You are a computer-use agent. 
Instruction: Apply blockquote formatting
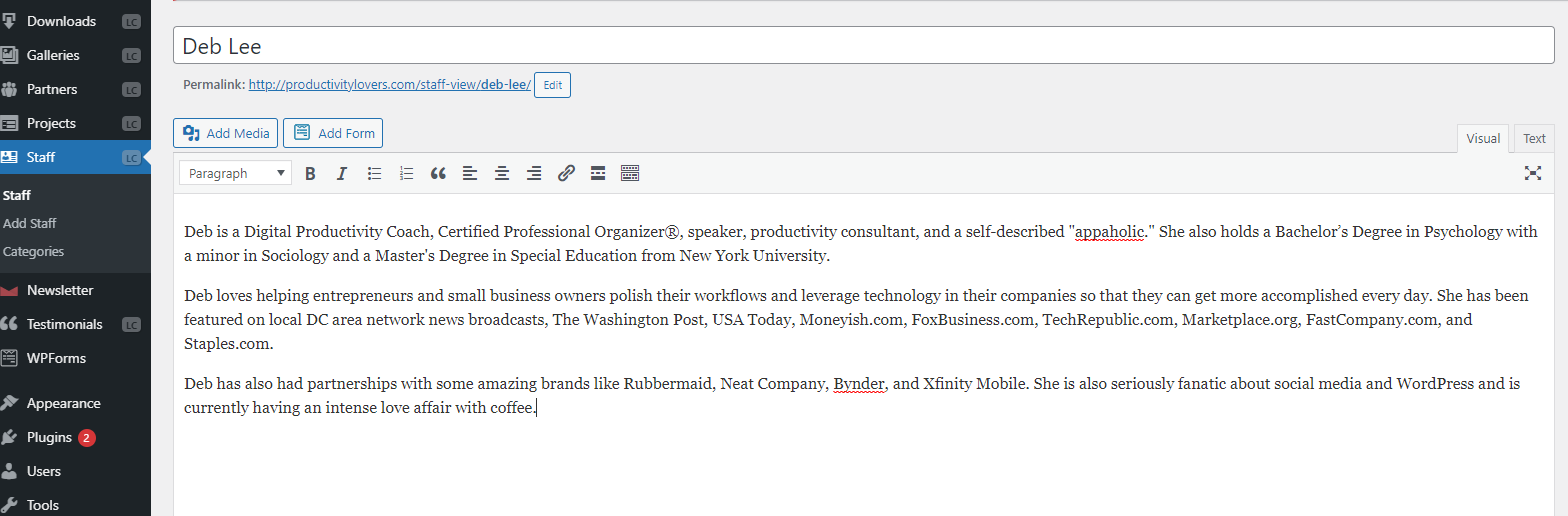point(438,173)
